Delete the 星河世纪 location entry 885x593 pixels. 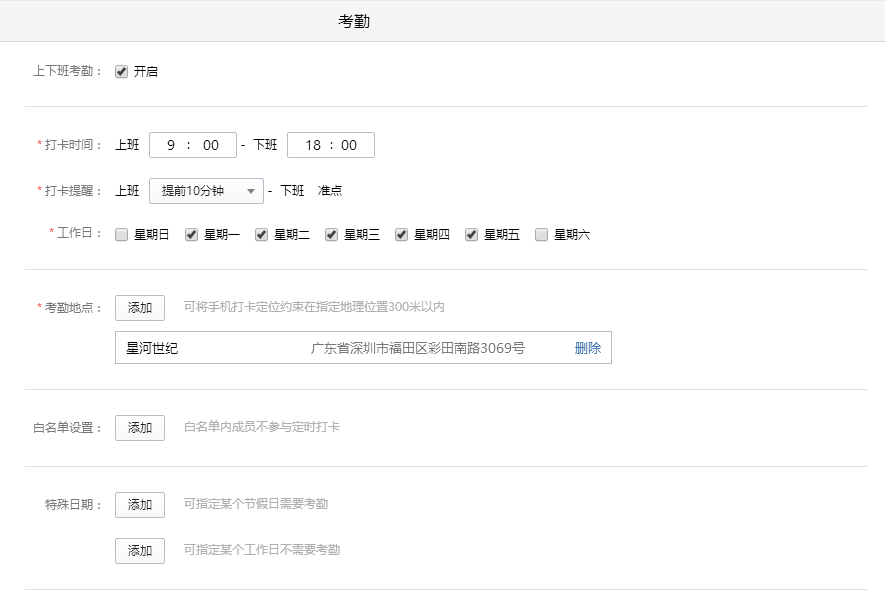[588, 348]
